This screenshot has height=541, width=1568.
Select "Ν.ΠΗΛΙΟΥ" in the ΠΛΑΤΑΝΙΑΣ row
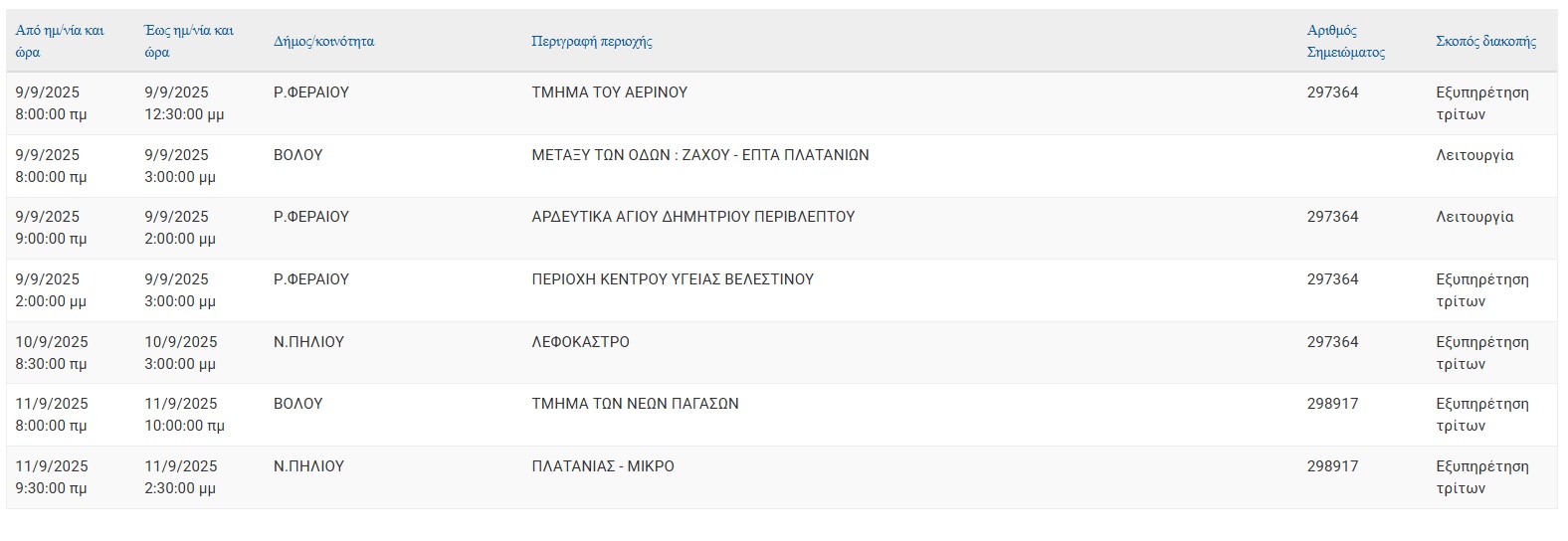308,466
